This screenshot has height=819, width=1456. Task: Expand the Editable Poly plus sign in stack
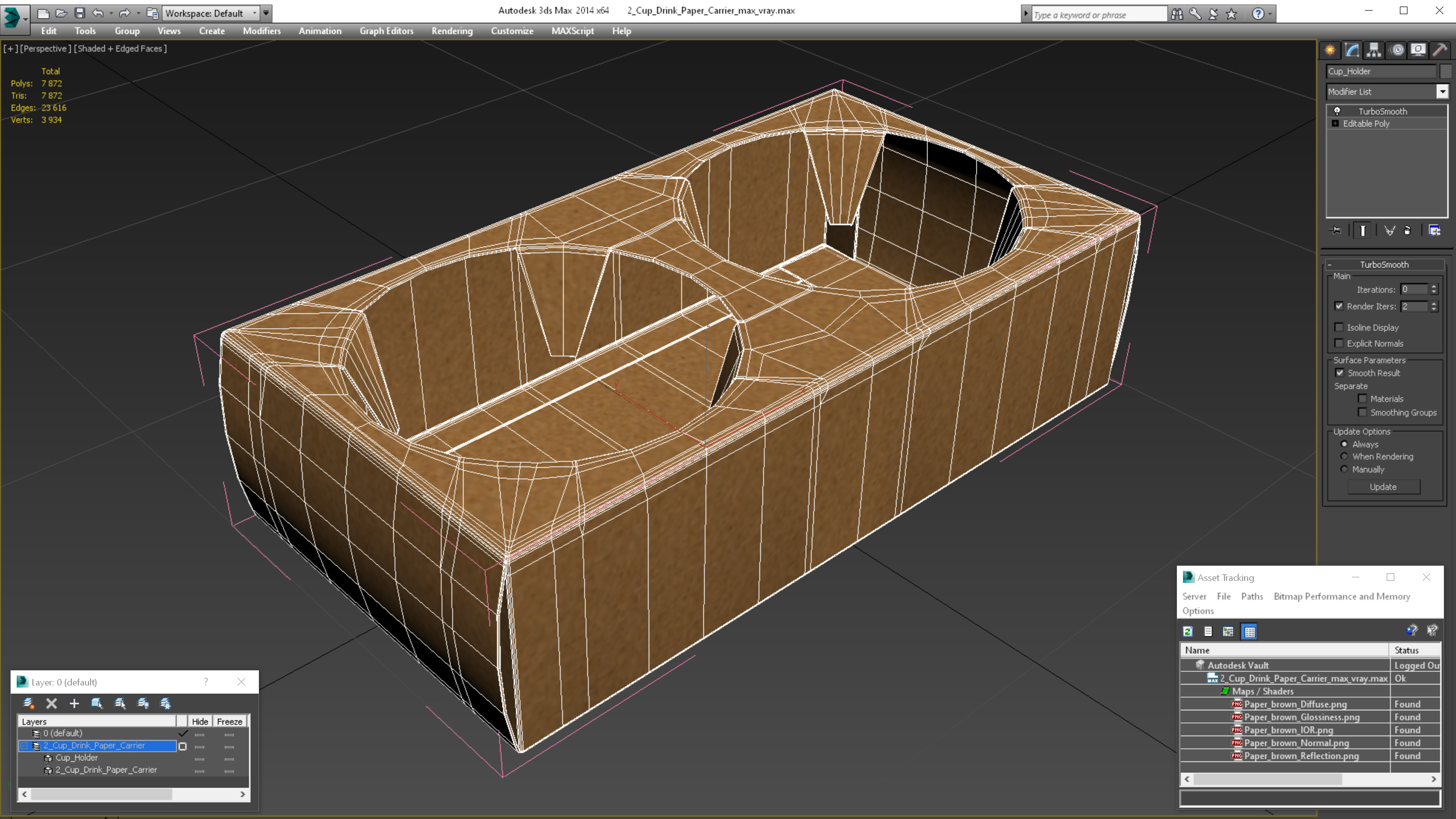click(1335, 123)
